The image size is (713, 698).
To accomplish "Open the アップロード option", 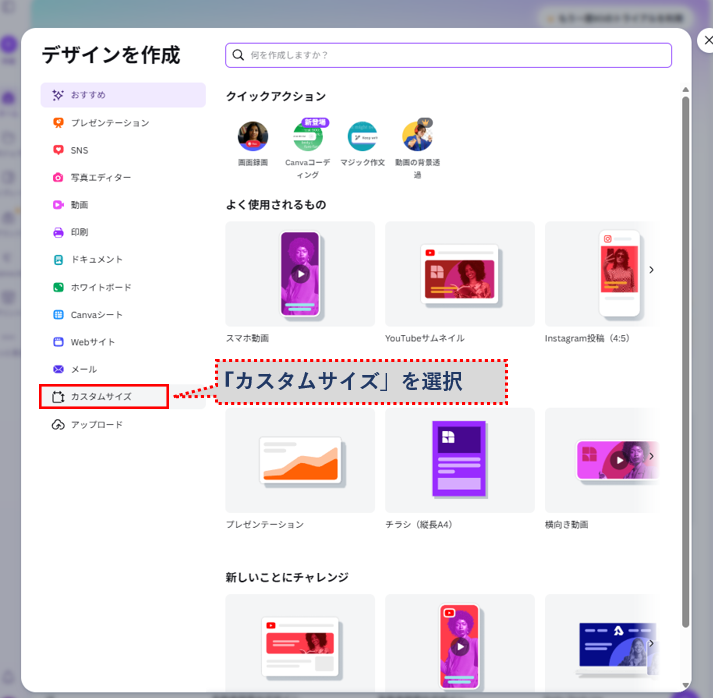I will (96, 424).
